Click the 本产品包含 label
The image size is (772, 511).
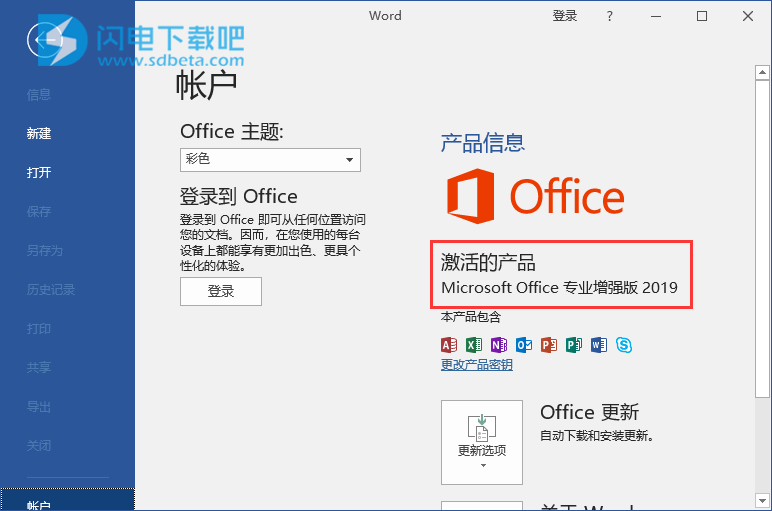(x=471, y=317)
